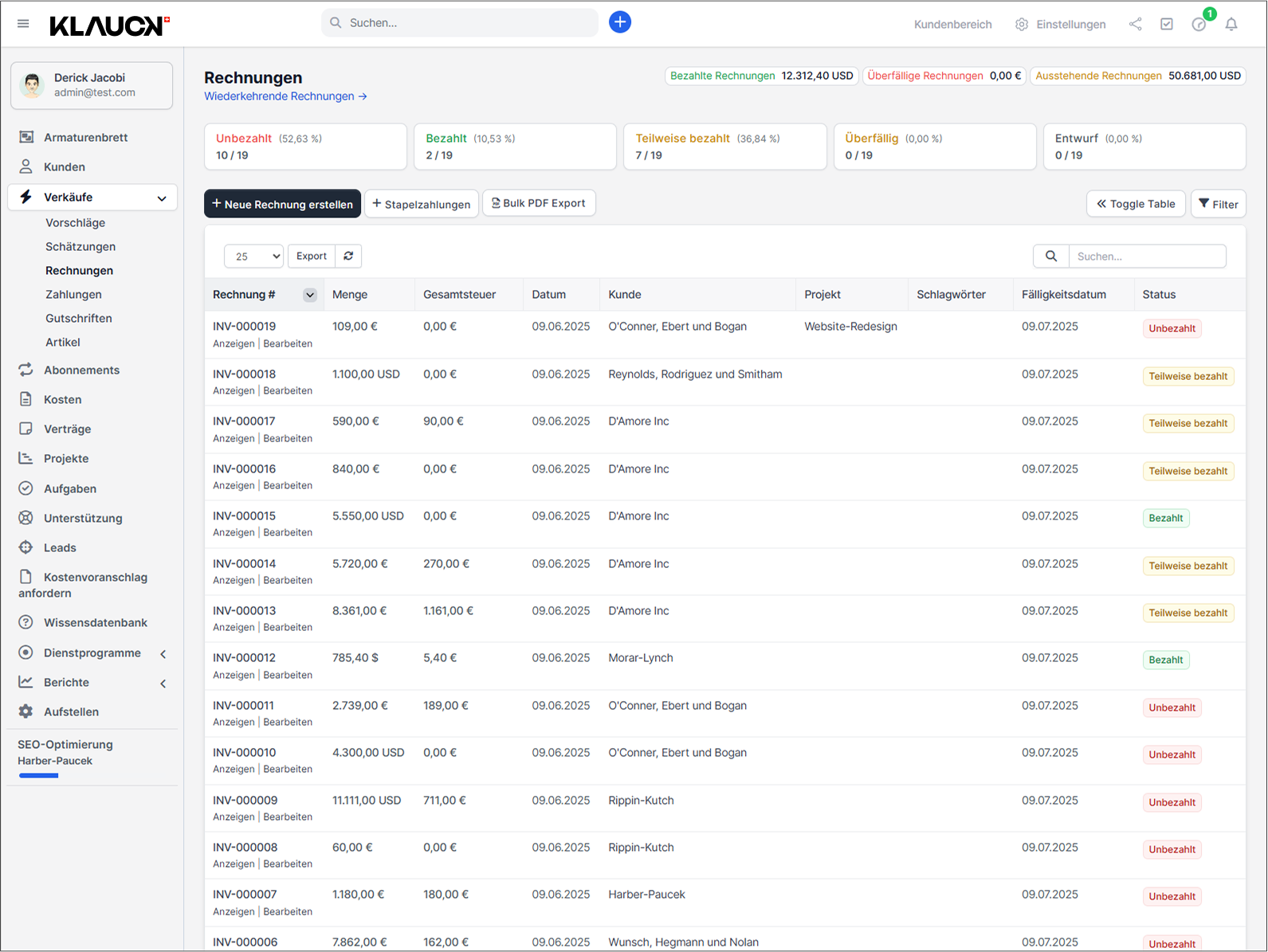
Task: Open Schätzungen in the sidebar
Action: [80, 247]
